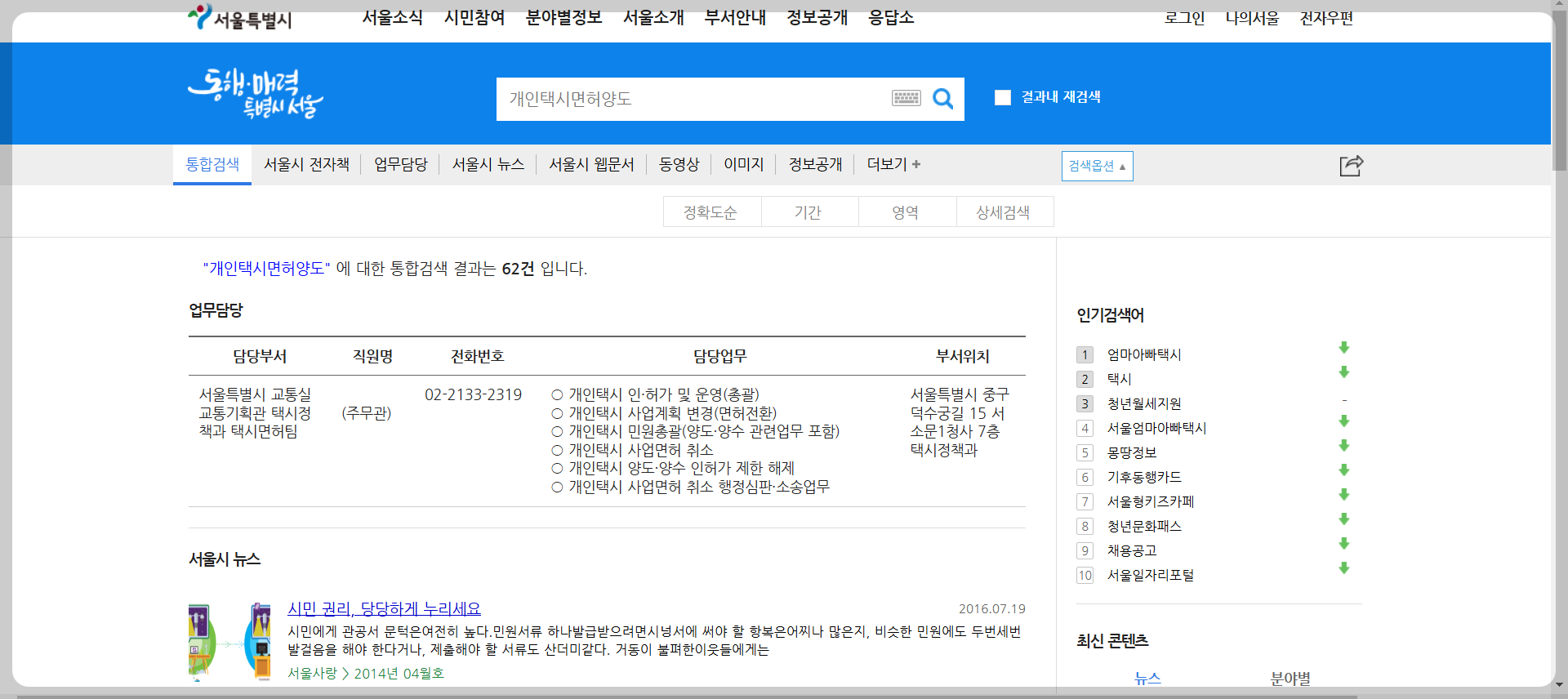Image resolution: width=1568 pixels, height=699 pixels.
Task: Click the popular keyword 서울엄마아빠택시
Action: [x=1156, y=428]
